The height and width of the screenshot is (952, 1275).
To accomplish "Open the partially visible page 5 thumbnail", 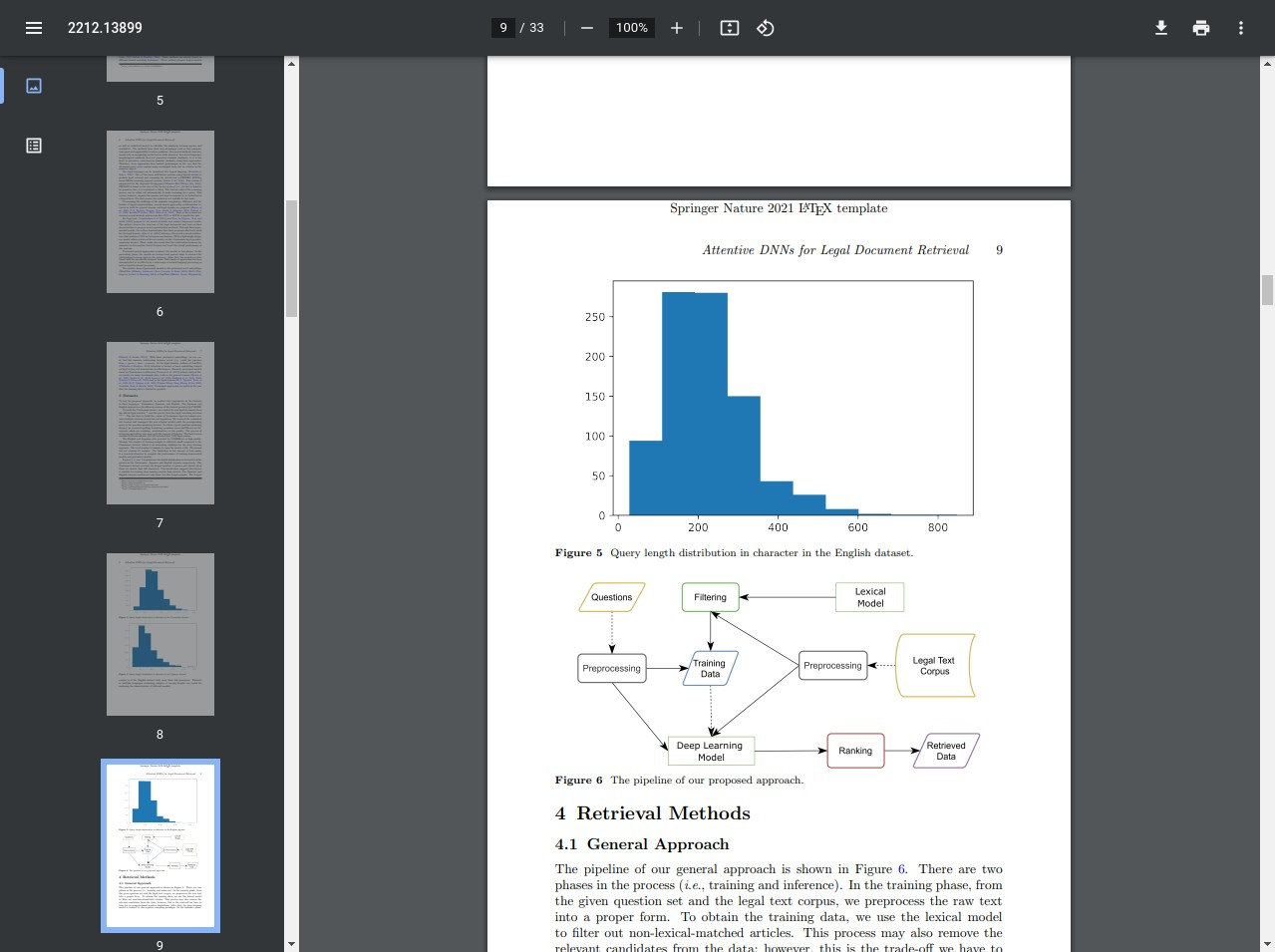I will click(x=160, y=69).
